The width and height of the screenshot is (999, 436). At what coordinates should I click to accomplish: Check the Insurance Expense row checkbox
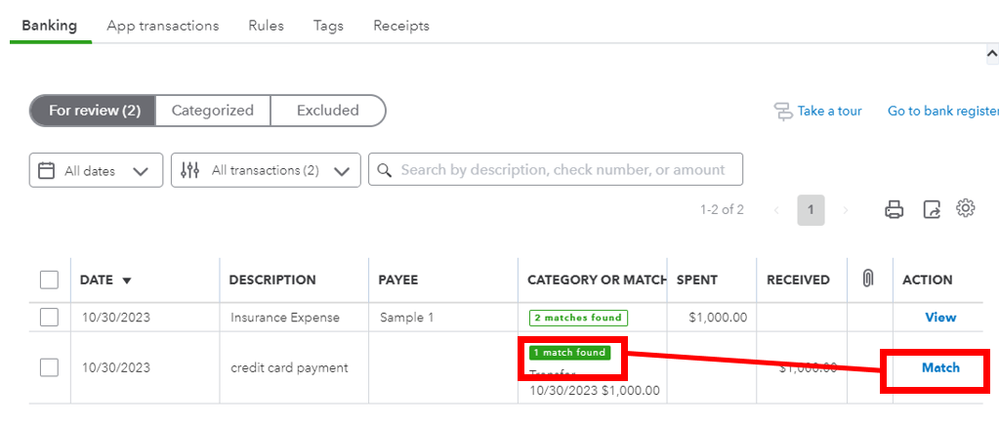pos(49,317)
